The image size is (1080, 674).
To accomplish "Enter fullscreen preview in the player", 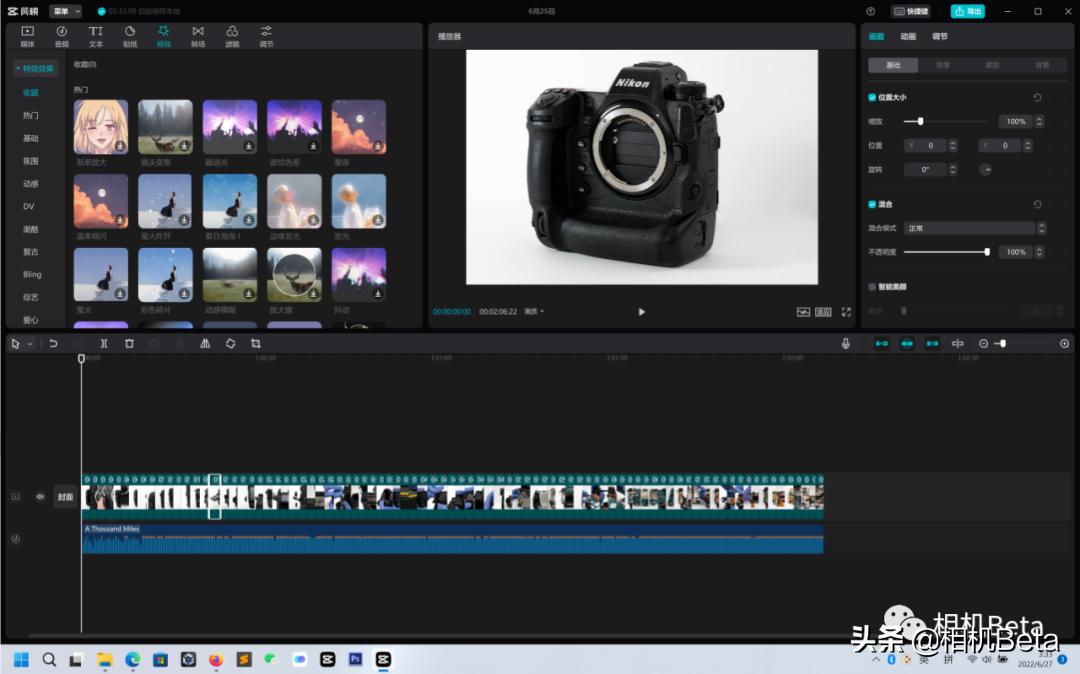I will click(x=846, y=312).
